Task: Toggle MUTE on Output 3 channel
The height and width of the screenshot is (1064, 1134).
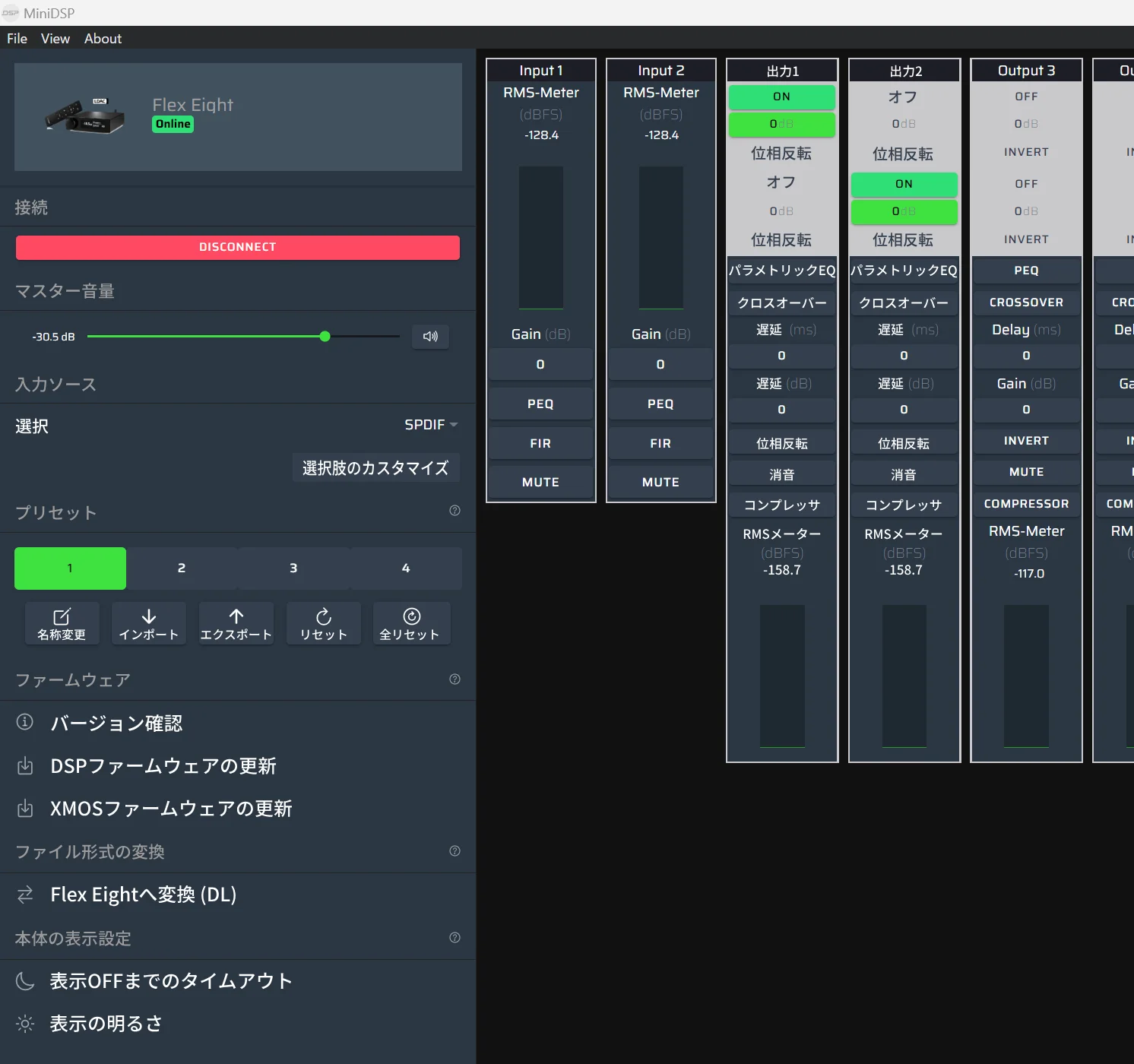Action: click(x=1026, y=472)
